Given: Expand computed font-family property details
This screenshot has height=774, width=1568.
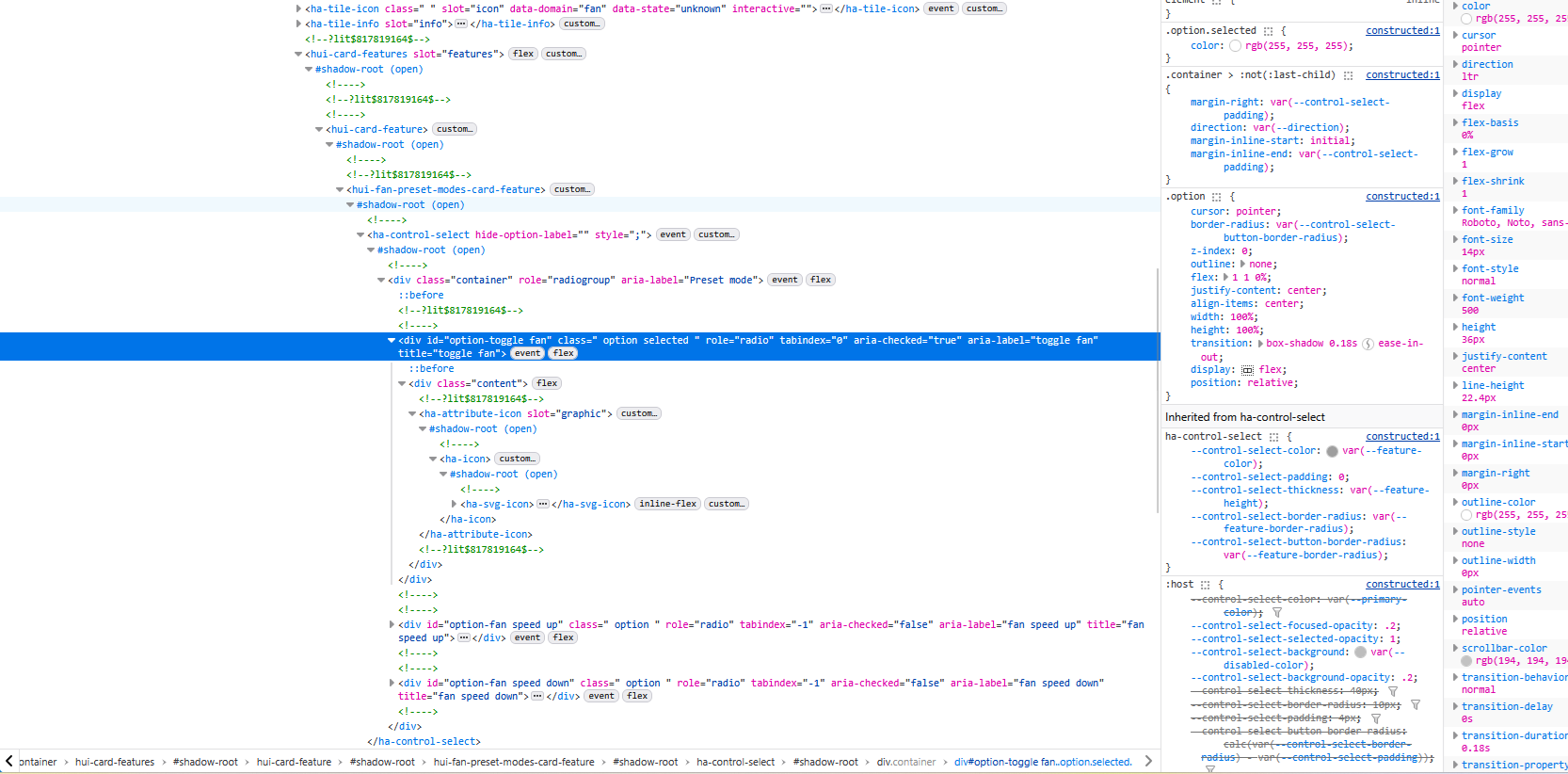Looking at the screenshot, I should coord(1455,210).
